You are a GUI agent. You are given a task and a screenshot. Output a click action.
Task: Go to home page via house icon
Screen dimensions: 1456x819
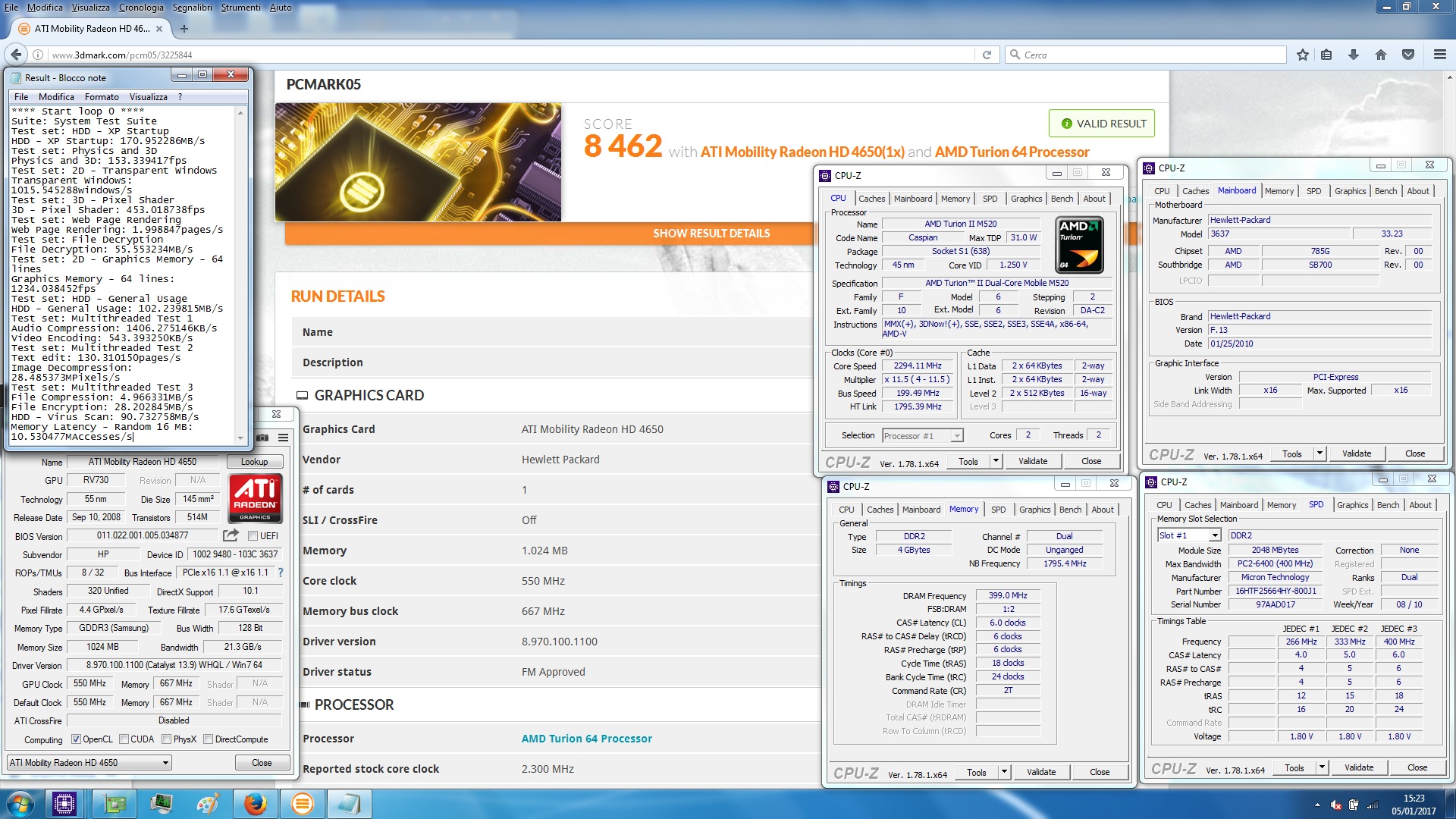pyautogui.click(x=1381, y=55)
